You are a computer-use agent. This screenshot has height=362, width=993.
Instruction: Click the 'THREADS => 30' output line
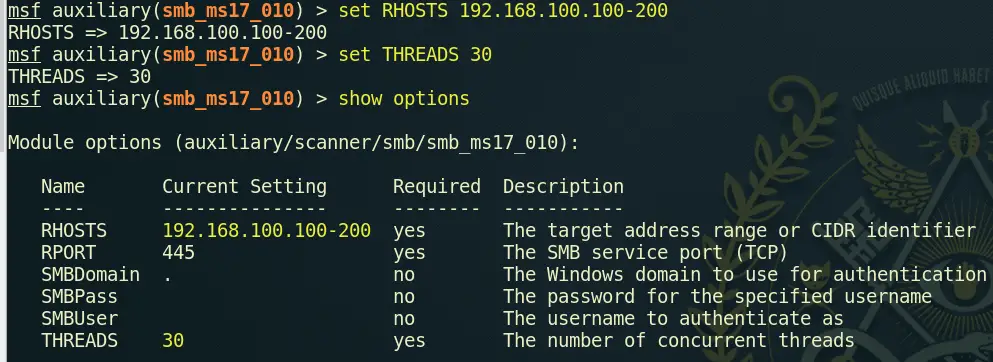click(79, 77)
